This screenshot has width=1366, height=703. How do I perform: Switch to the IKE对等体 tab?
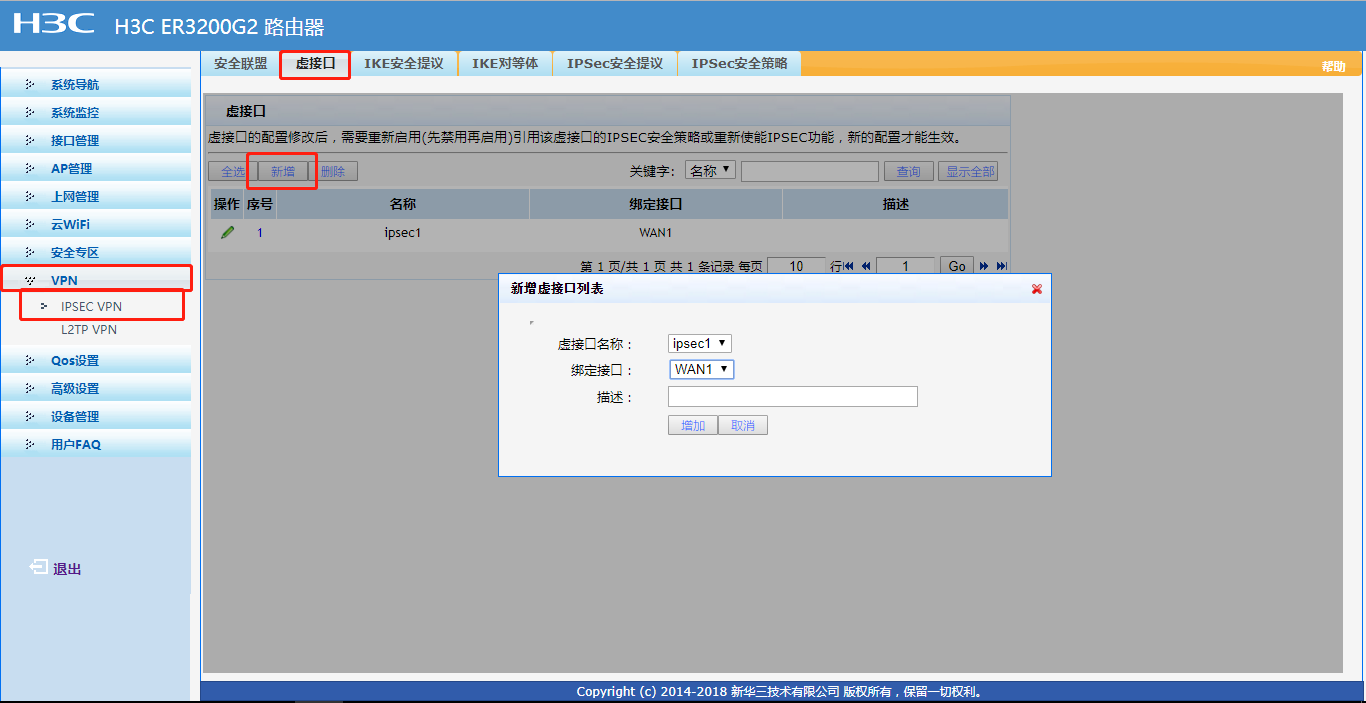coord(505,62)
